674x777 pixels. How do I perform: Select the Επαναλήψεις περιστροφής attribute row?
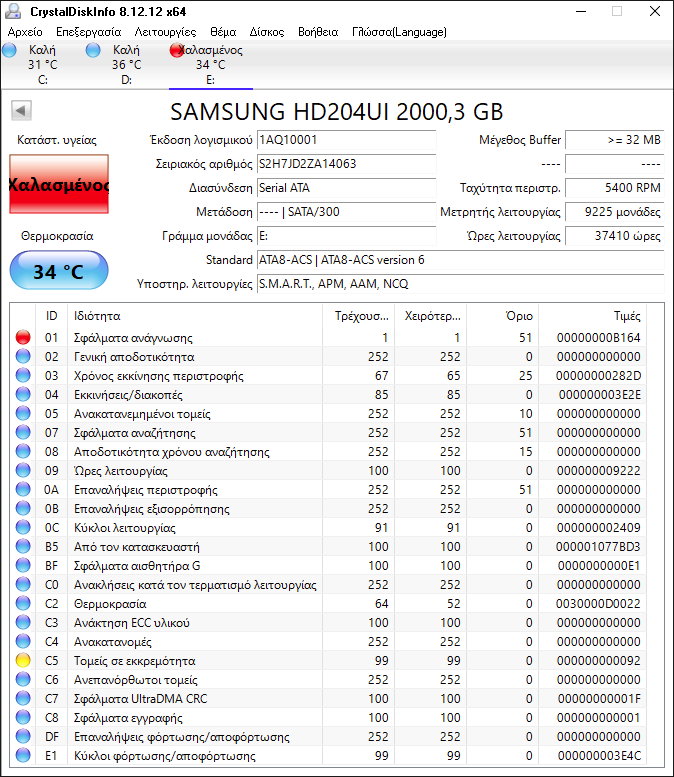click(330, 490)
